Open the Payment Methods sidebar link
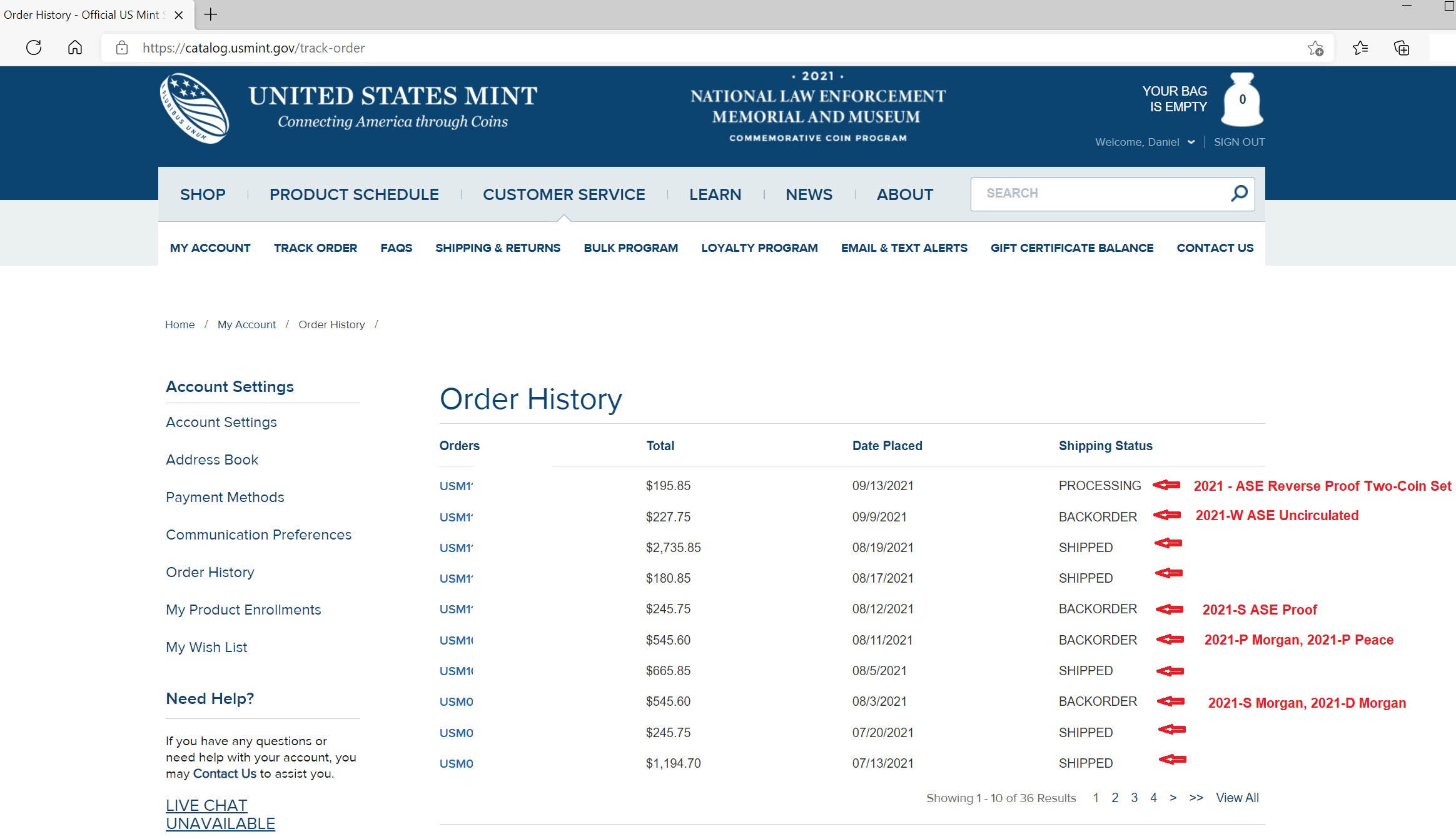1456x839 pixels. click(x=225, y=497)
